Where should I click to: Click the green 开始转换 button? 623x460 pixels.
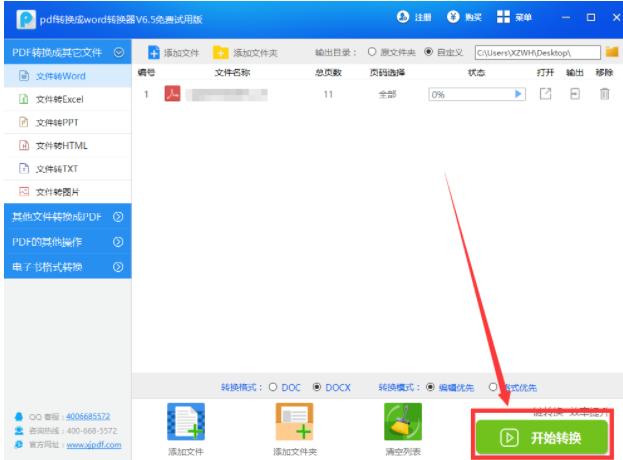point(542,438)
